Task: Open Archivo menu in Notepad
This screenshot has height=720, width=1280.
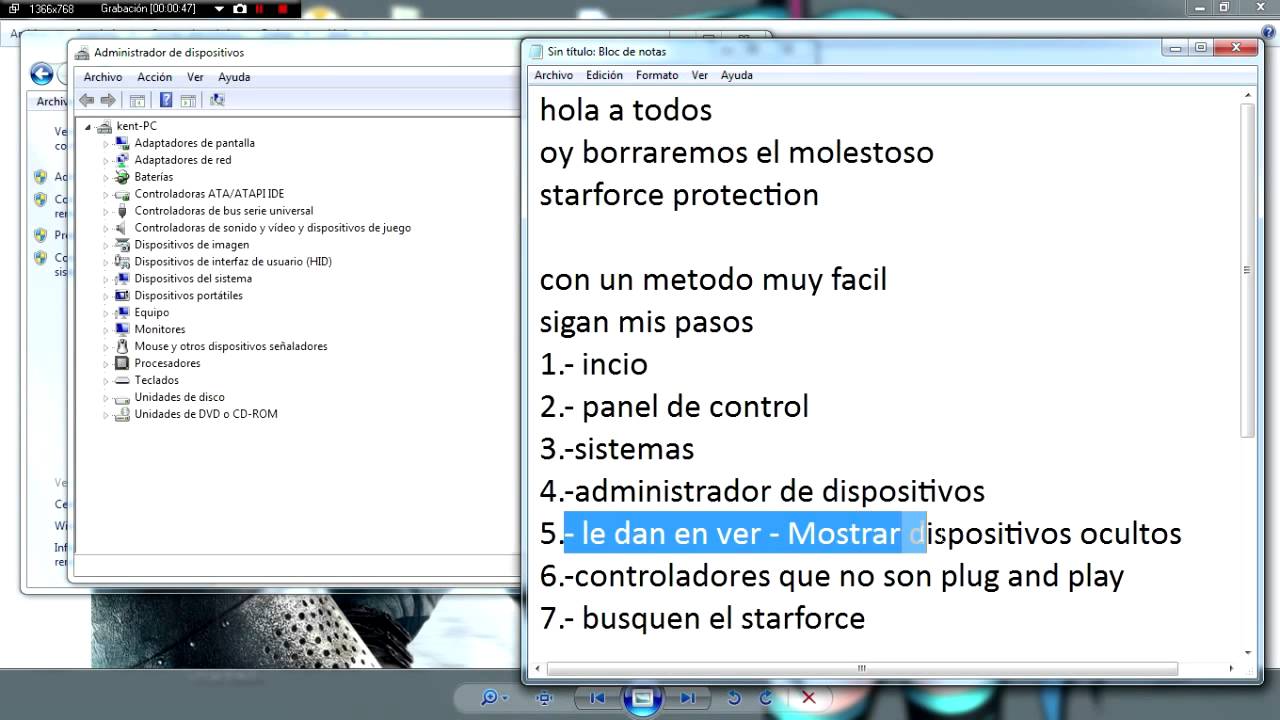Action: [x=554, y=75]
